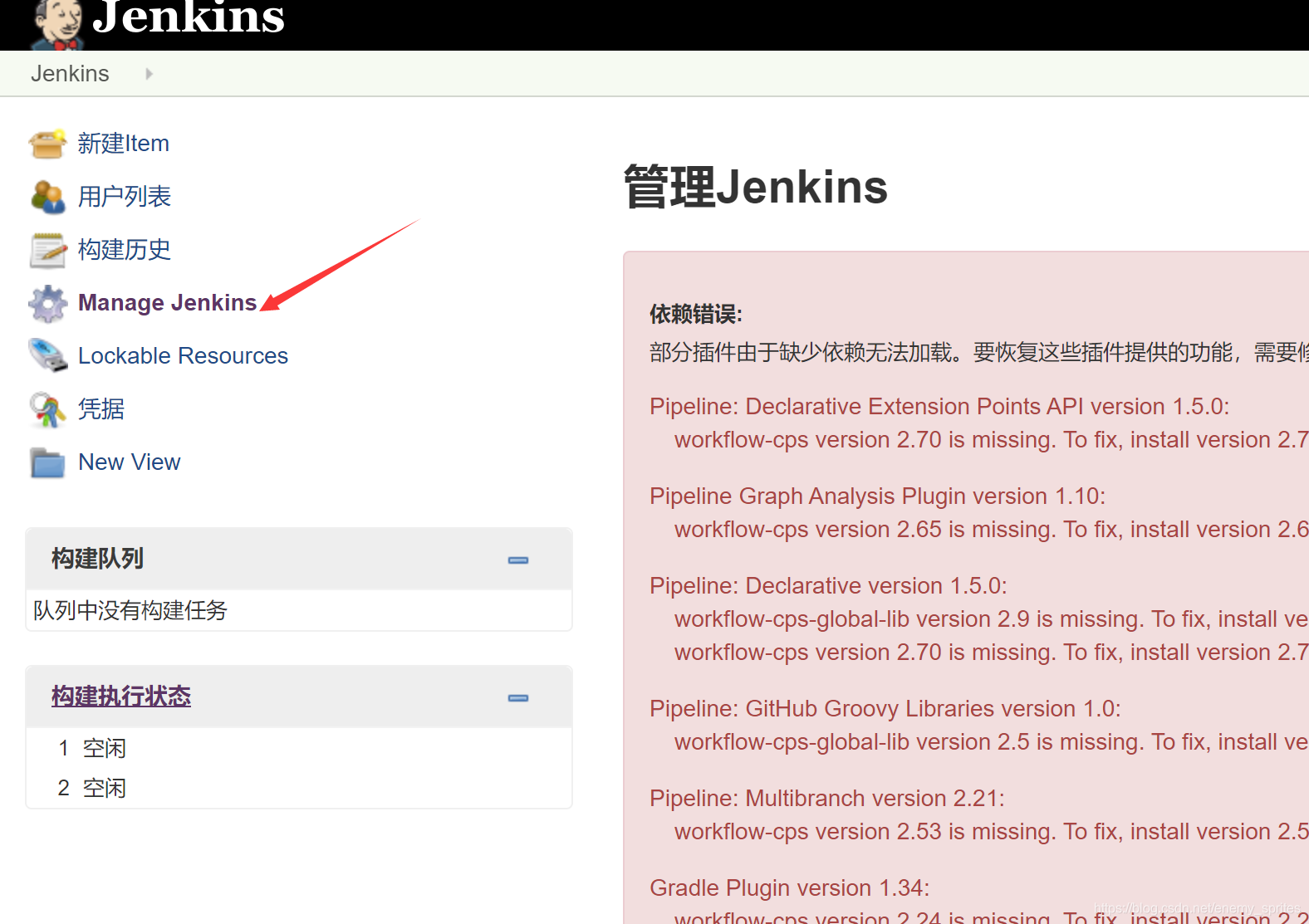Collapse the 构建队列 panel
Image resolution: width=1309 pixels, height=924 pixels.
coord(518,560)
